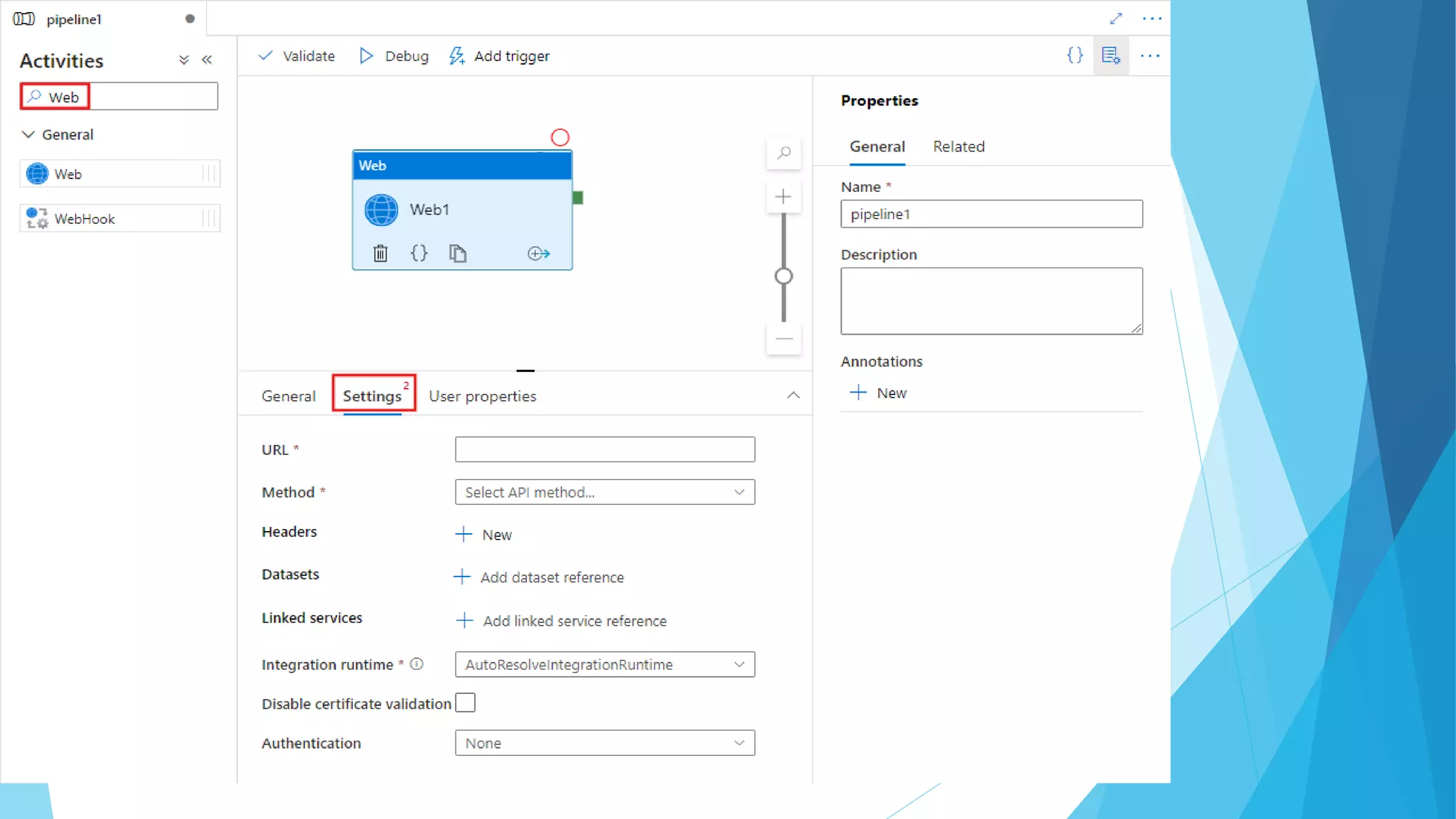Click the canvas search magnifier icon
This screenshot has height=819, width=1456.
pyautogui.click(x=783, y=153)
